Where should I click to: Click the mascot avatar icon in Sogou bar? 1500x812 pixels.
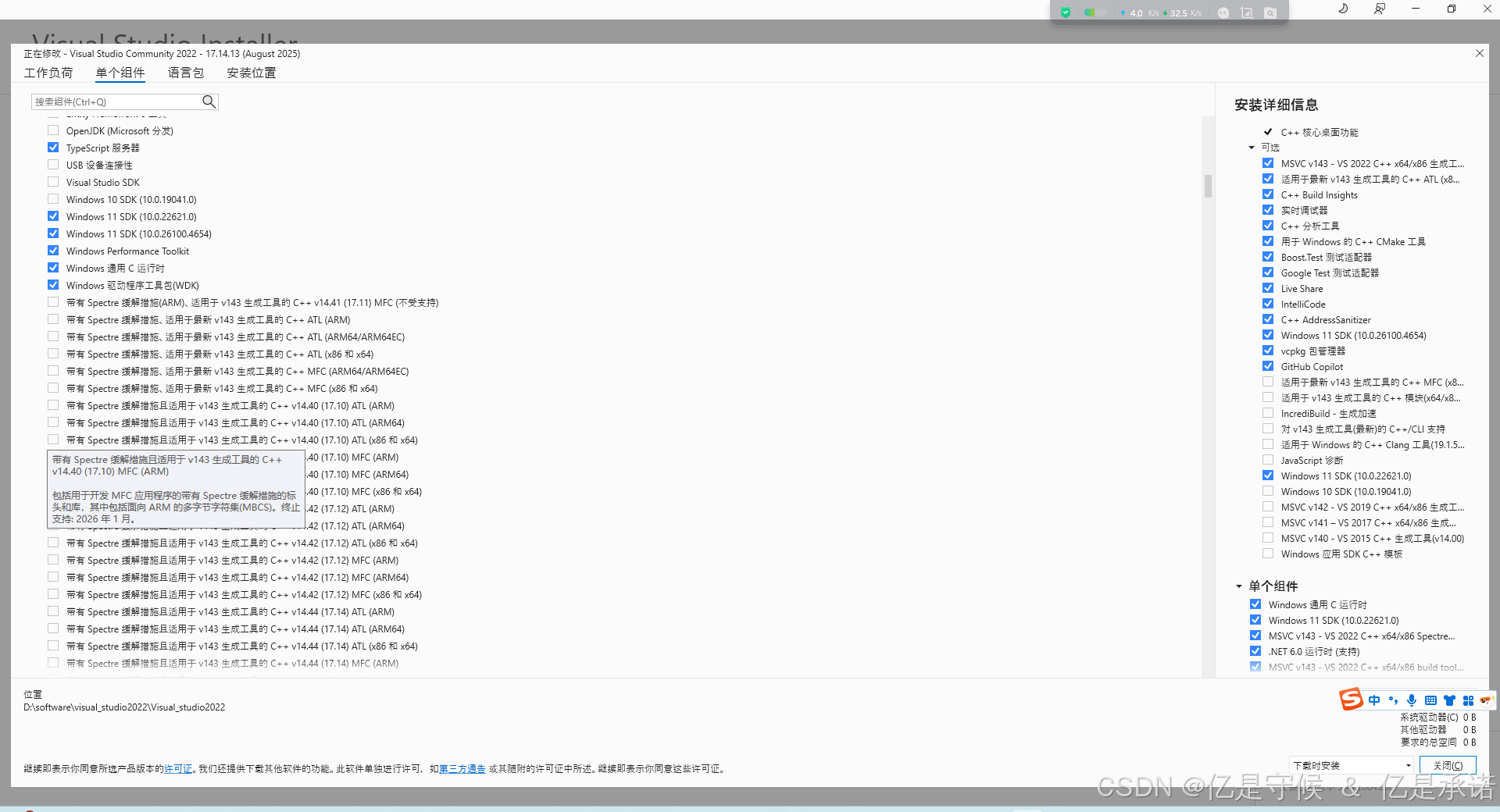(x=1485, y=700)
